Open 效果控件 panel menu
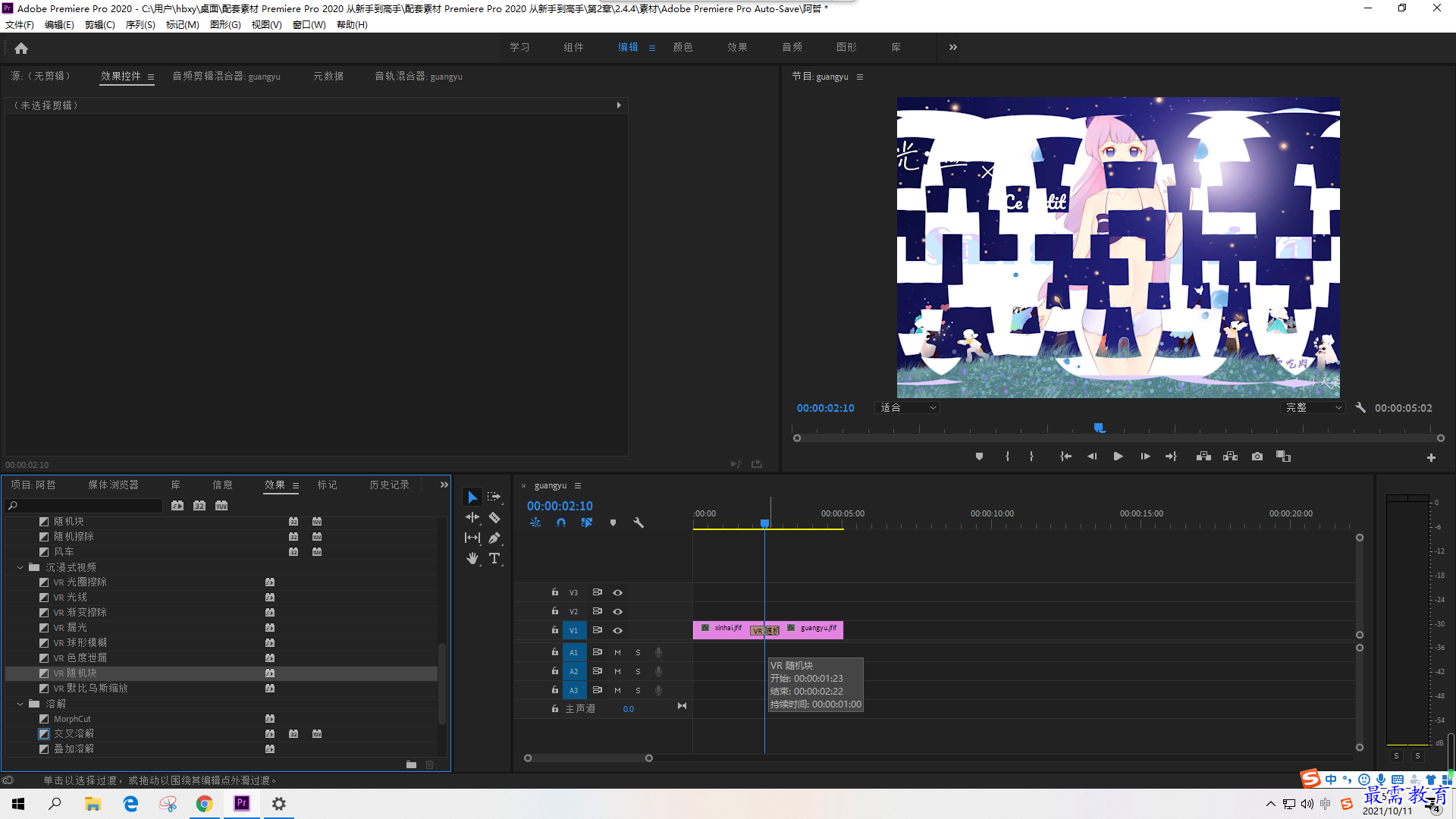Image resolution: width=1456 pixels, height=819 pixels. click(x=151, y=77)
